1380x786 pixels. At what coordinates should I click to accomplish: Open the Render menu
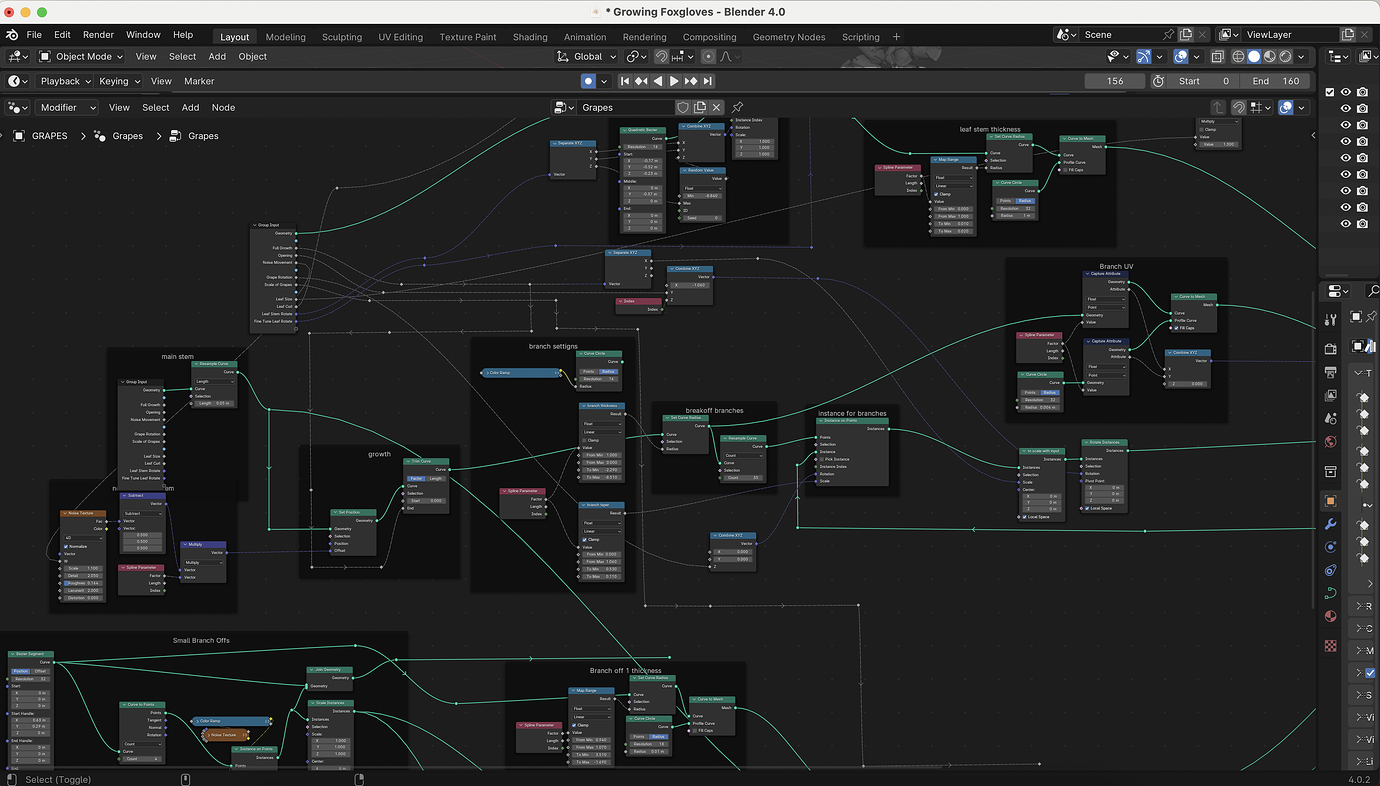tap(98, 34)
